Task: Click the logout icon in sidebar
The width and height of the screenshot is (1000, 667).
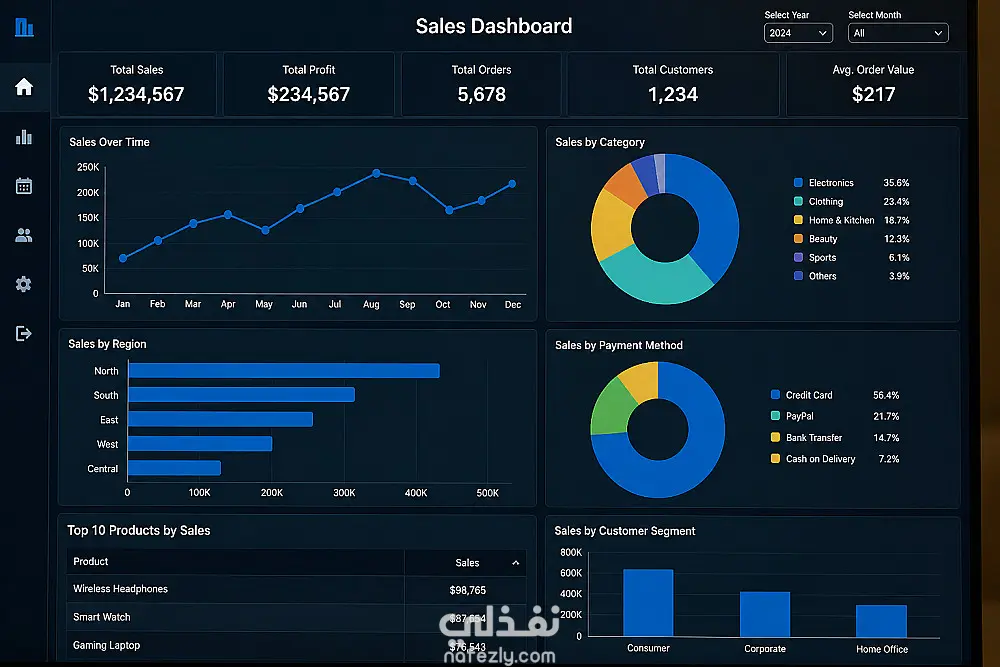Action: (24, 333)
